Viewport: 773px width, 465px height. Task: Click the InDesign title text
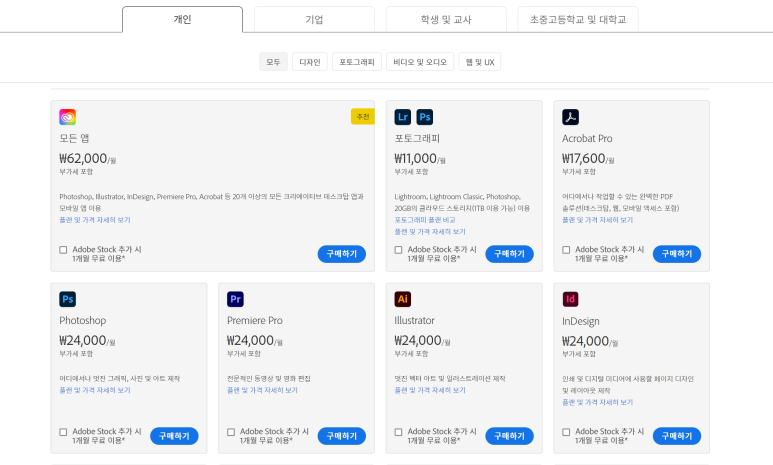pyautogui.click(x=581, y=322)
